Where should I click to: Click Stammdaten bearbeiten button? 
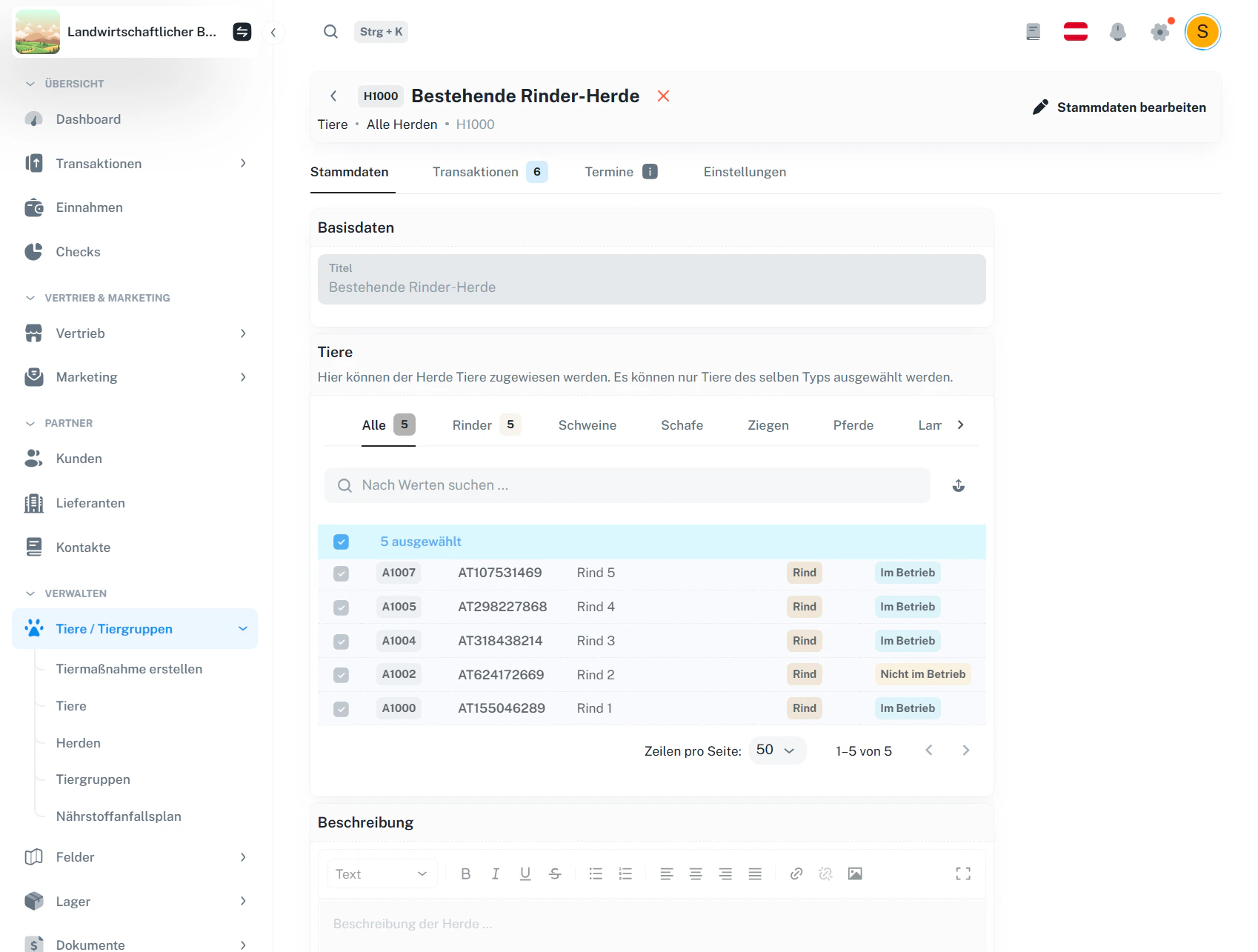[x=1119, y=107]
